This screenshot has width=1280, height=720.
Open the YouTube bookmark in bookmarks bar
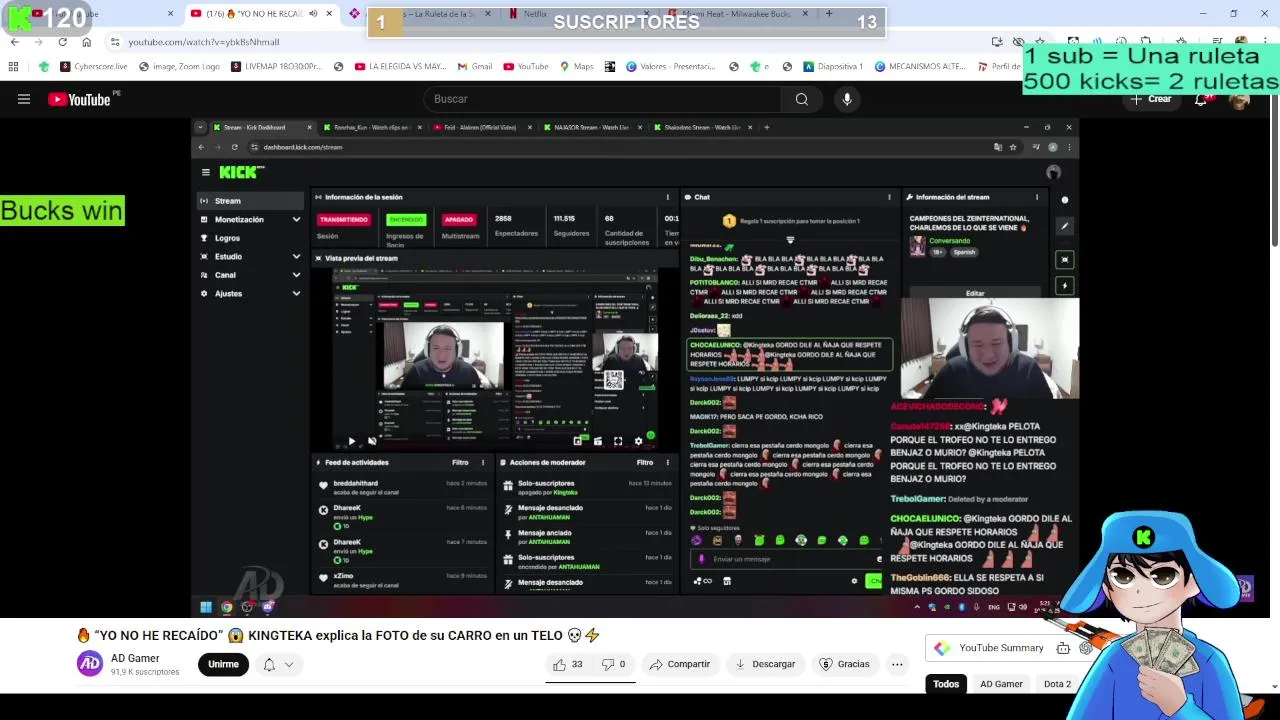point(526,67)
